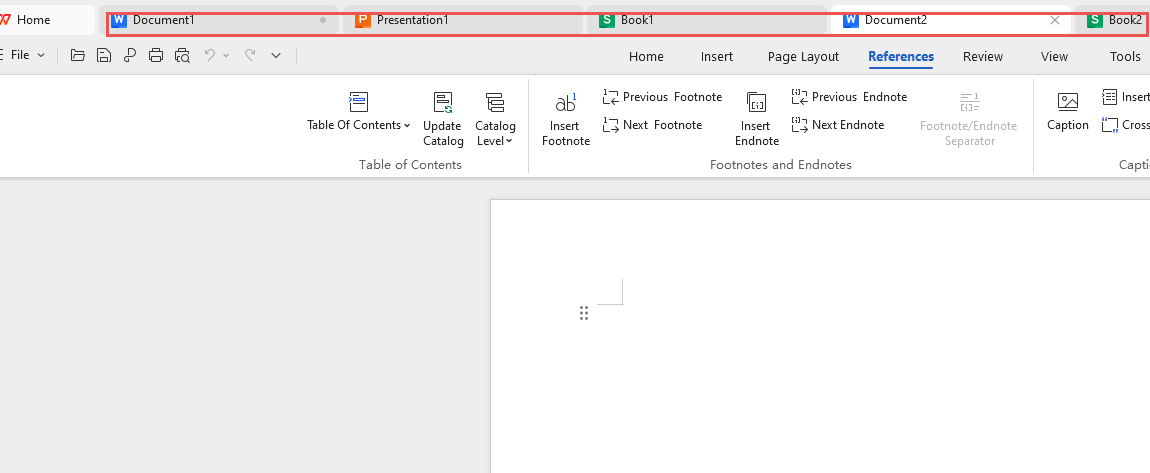Expand the Undo history dropdown
The height and width of the screenshot is (473, 1150).
[x=226, y=55]
